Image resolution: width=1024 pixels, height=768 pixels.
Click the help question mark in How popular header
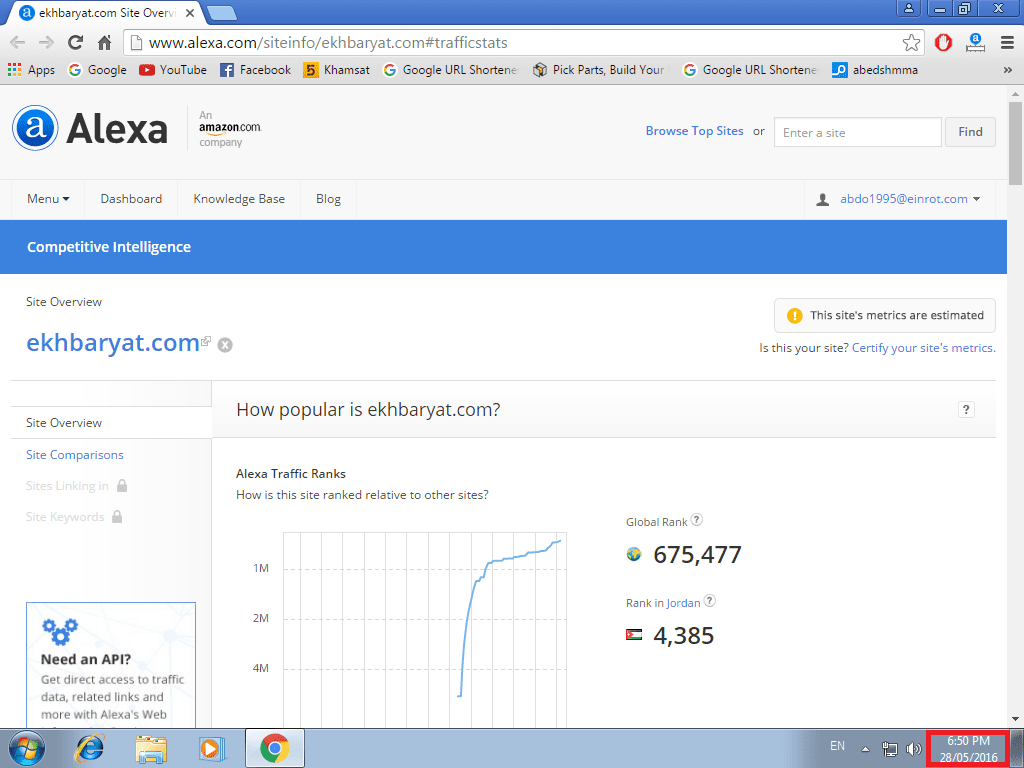966,409
